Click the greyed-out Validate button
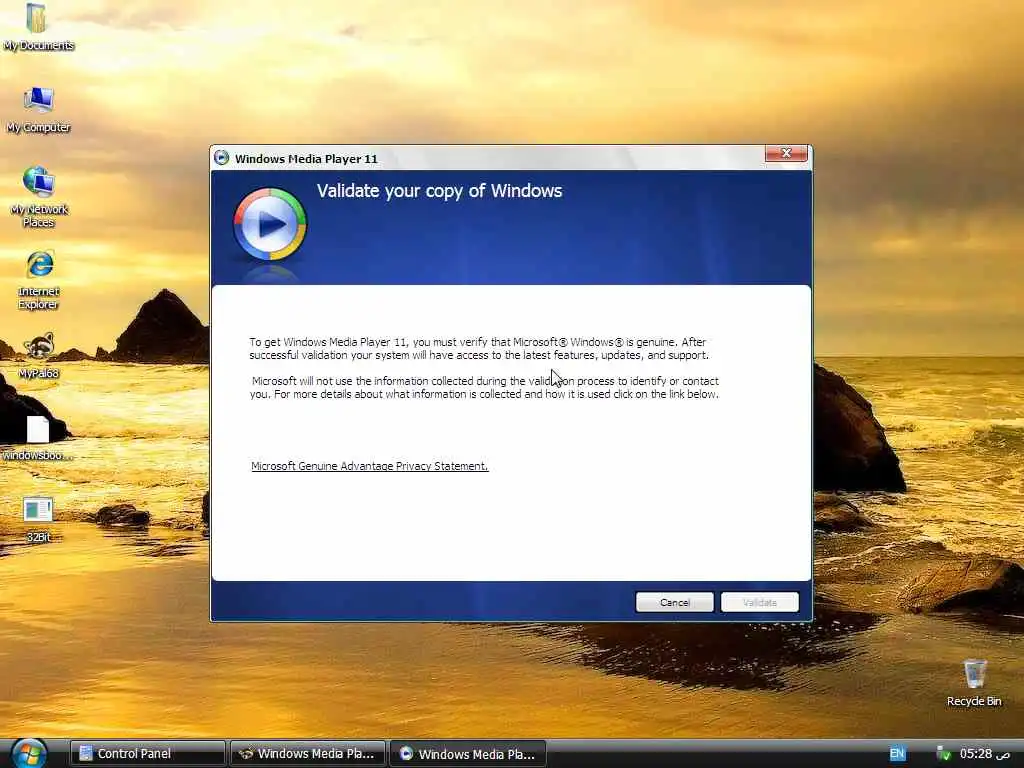Viewport: 1024px width, 768px height. pyautogui.click(x=760, y=602)
